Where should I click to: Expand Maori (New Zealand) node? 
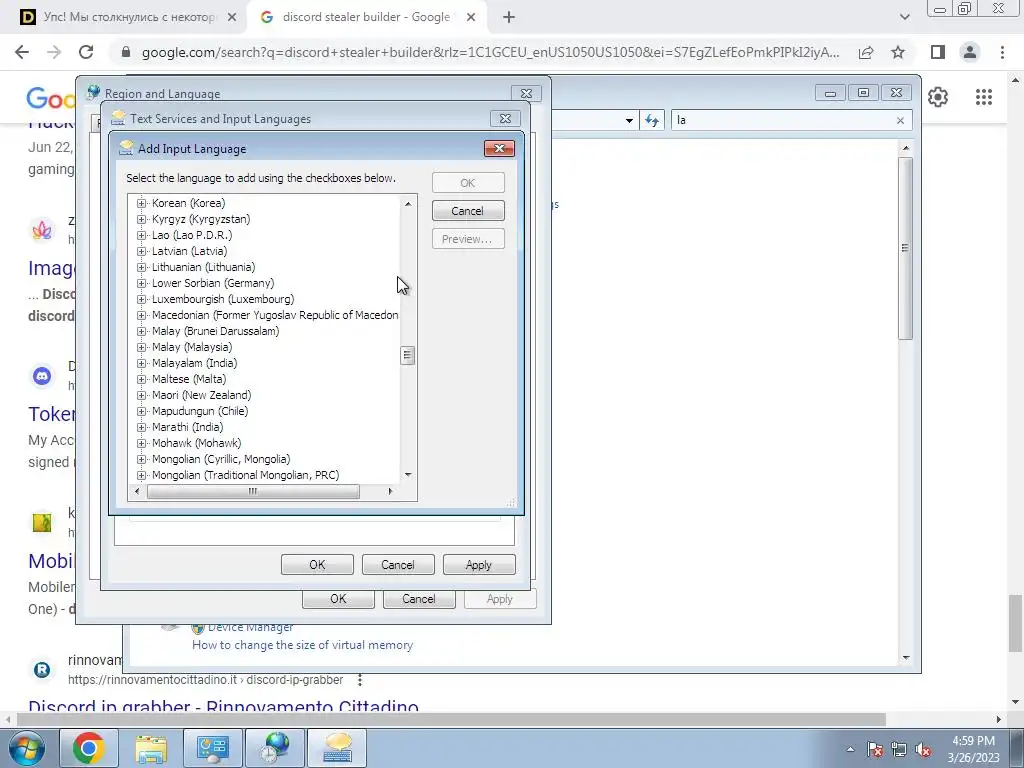[x=141, y=395]
